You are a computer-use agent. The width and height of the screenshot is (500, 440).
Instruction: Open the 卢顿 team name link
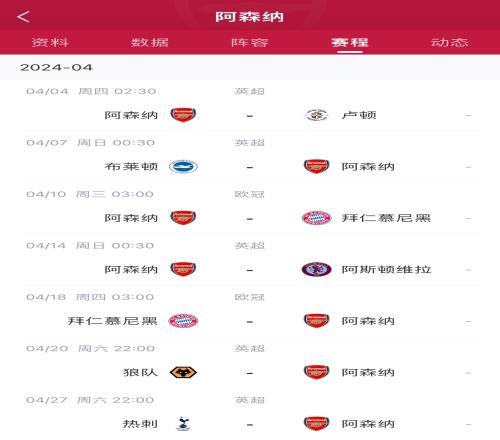[359, 115]
